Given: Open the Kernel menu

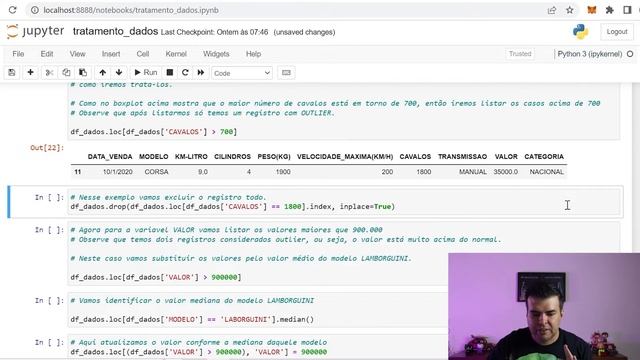Looking at the screenshot, I should [x=176, y=54].
